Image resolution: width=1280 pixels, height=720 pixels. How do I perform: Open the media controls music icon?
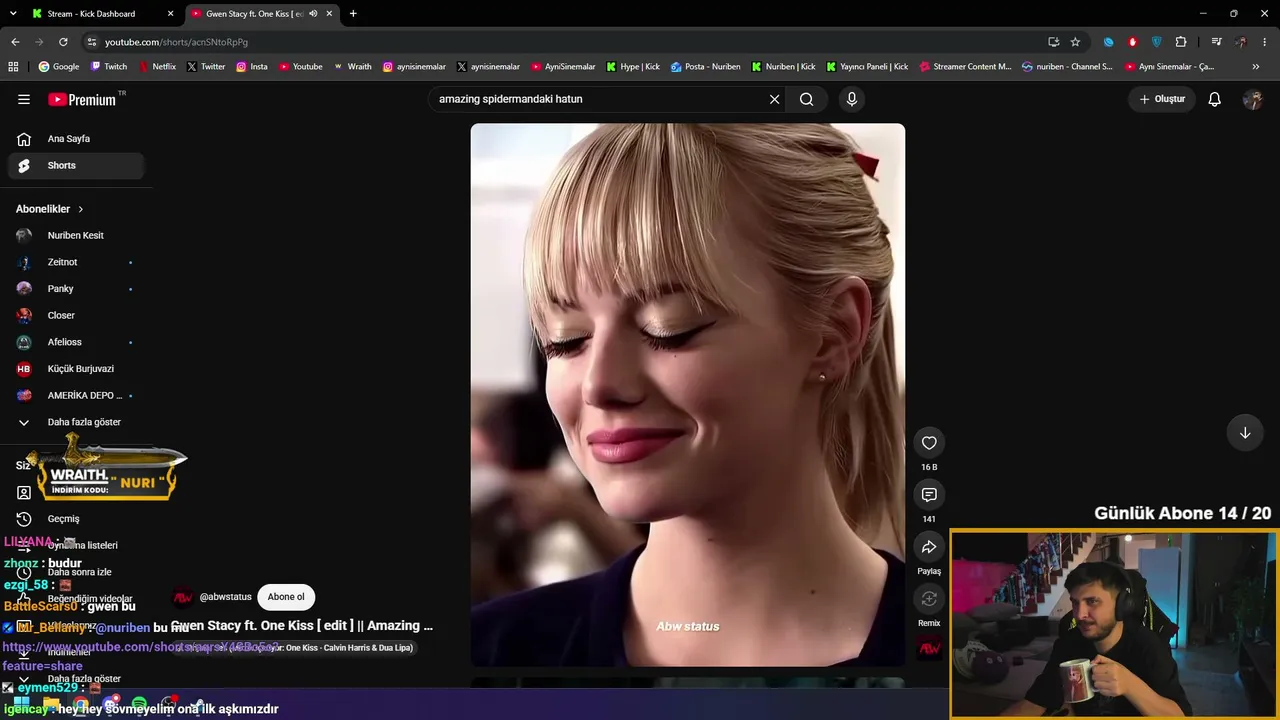tap(1216, 42)
